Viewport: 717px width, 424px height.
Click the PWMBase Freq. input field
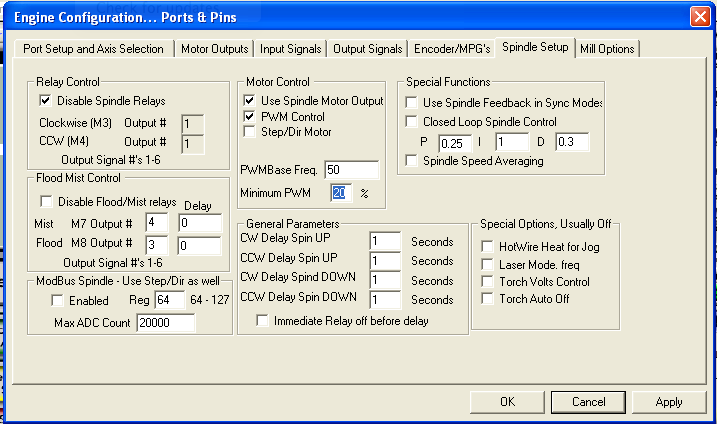[x=351, y=170]
